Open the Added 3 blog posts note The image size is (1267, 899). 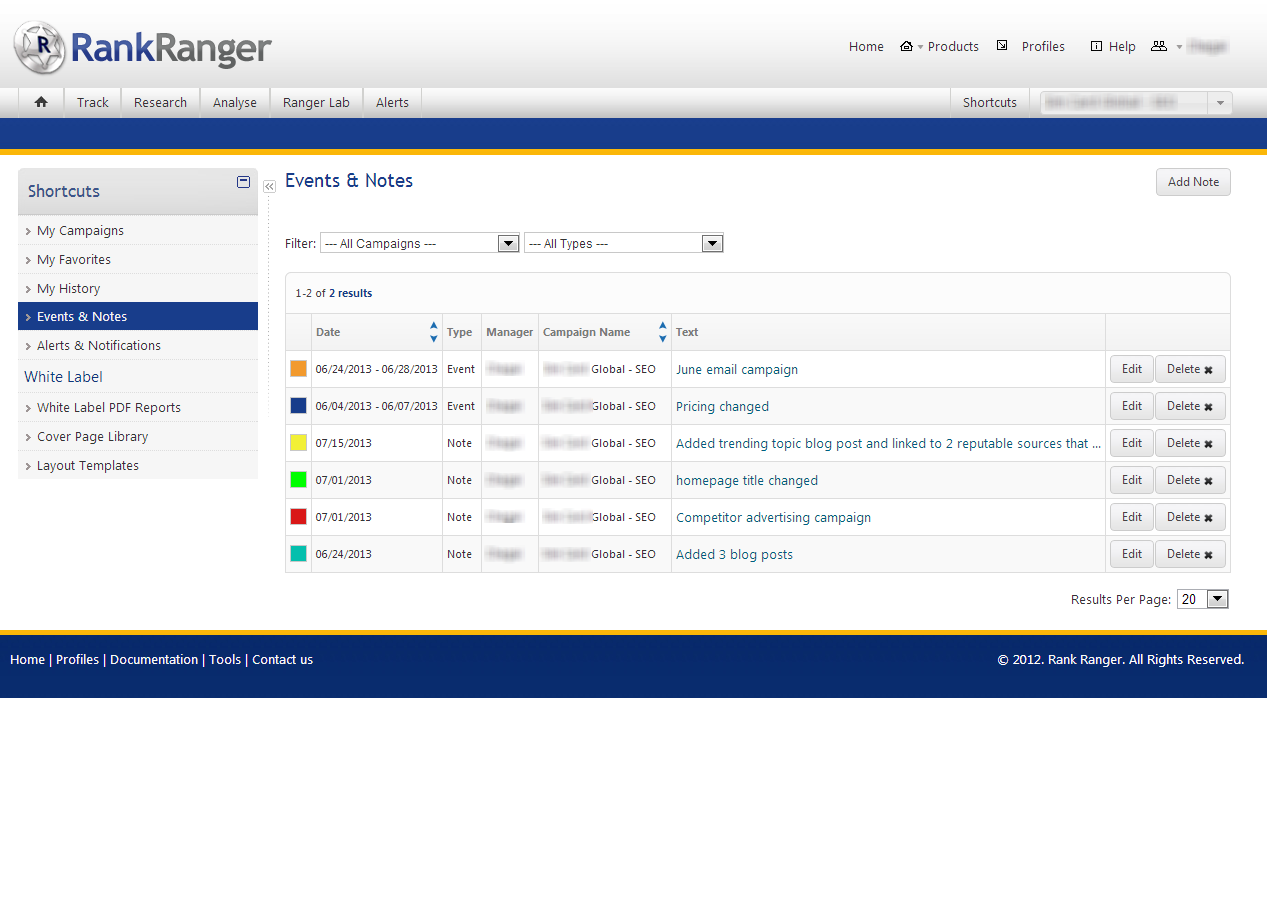pyautogui.click(x=734, y=554)
